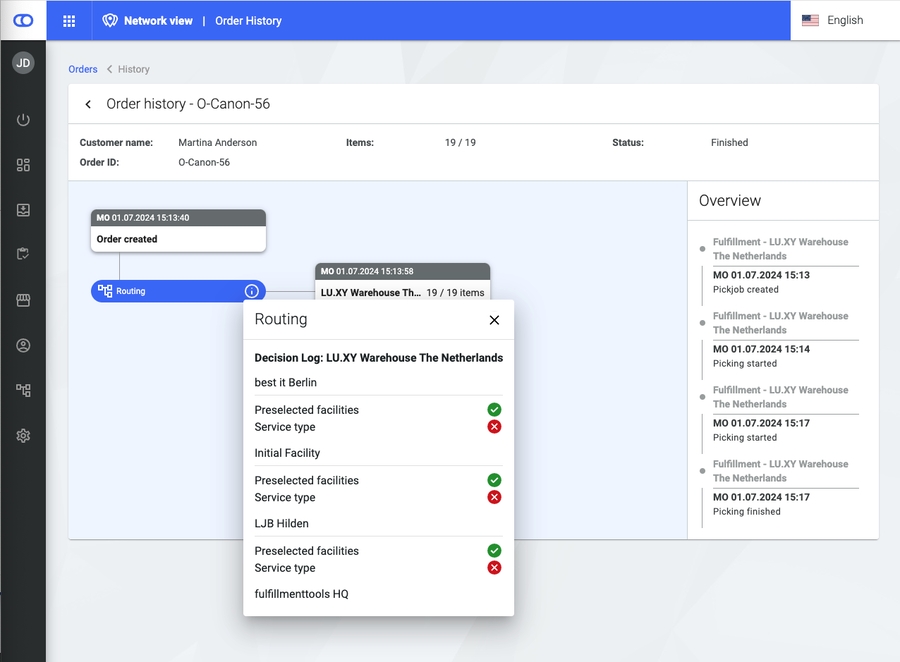Click the JD user avatar

pos(23,63)
